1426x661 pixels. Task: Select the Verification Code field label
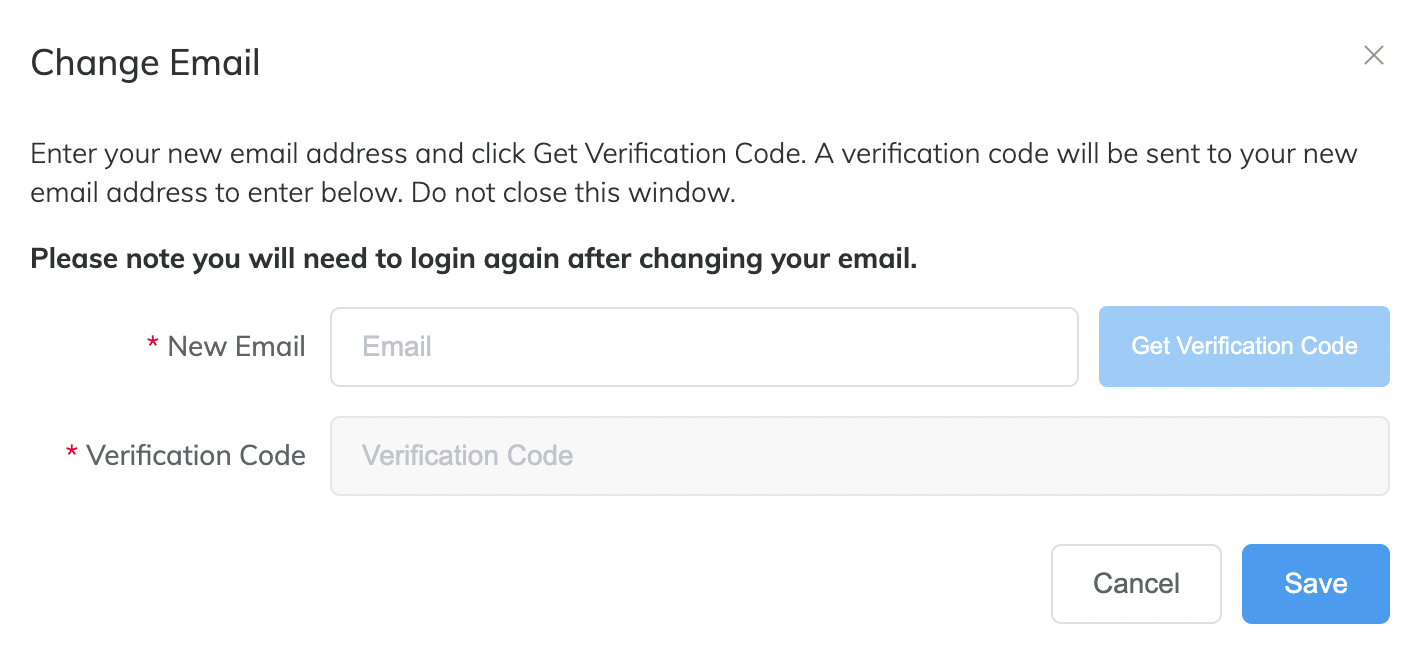pos(196,455)
